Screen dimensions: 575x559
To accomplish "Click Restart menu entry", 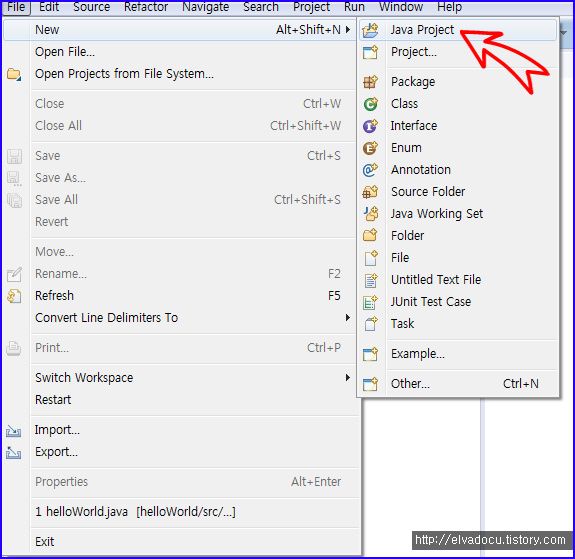I will (x=180, y=399).
